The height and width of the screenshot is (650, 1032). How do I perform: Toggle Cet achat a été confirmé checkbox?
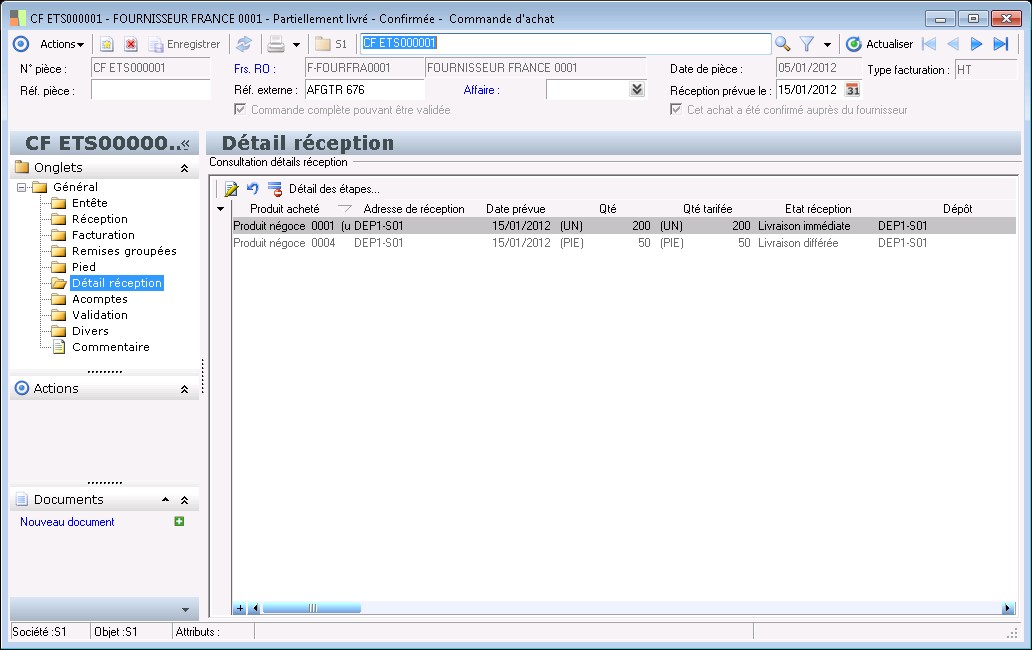tap(676, 109)
